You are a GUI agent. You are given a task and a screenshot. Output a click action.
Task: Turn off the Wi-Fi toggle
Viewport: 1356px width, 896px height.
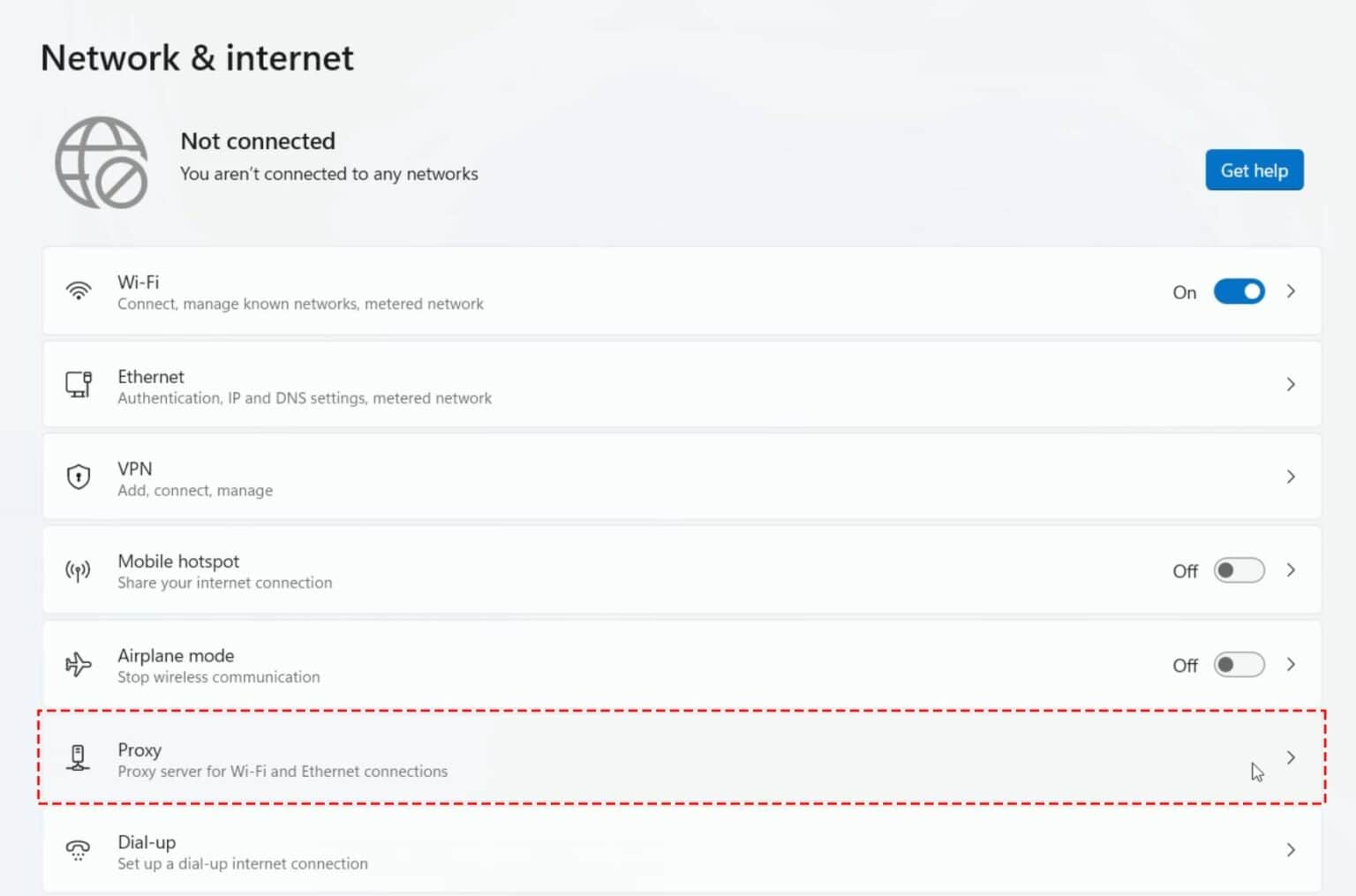1239,291
